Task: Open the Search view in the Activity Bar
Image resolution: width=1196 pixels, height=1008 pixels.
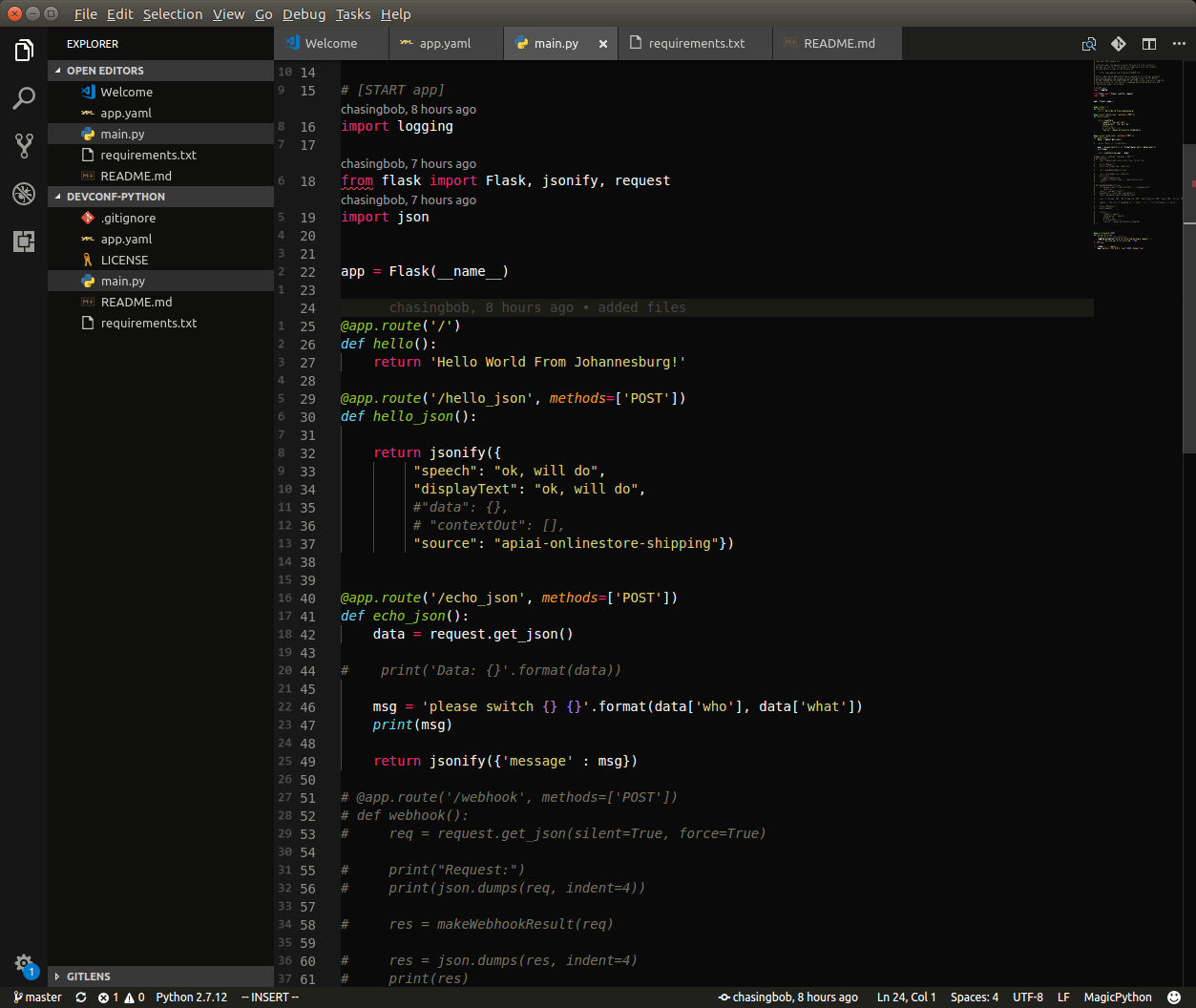Action: [x=24, y=97]
